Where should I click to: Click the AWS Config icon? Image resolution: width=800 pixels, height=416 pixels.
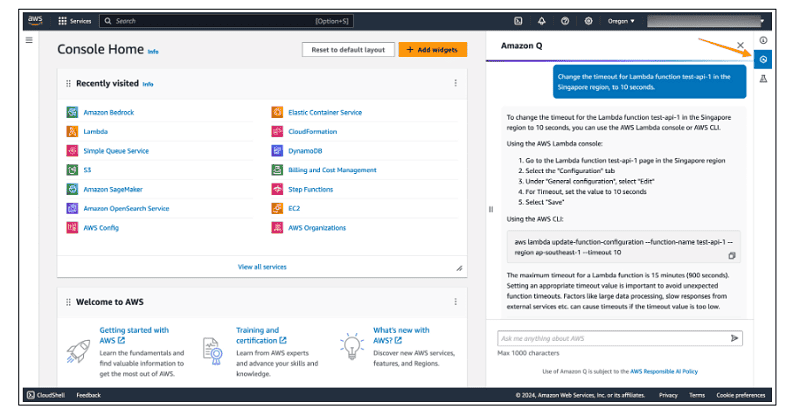point(72,227)
